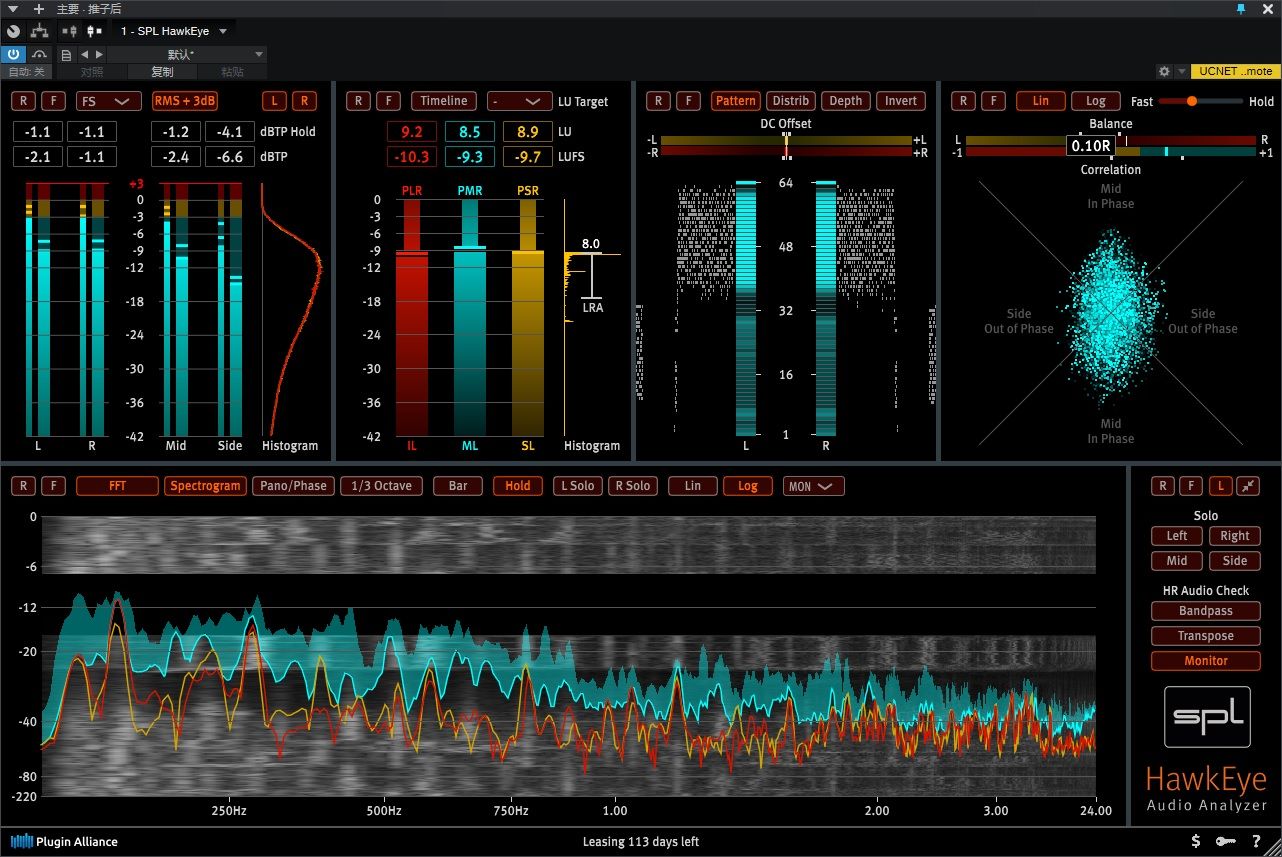Open the FS scale dropdown

pyautogui.click(x=109, y=101)
